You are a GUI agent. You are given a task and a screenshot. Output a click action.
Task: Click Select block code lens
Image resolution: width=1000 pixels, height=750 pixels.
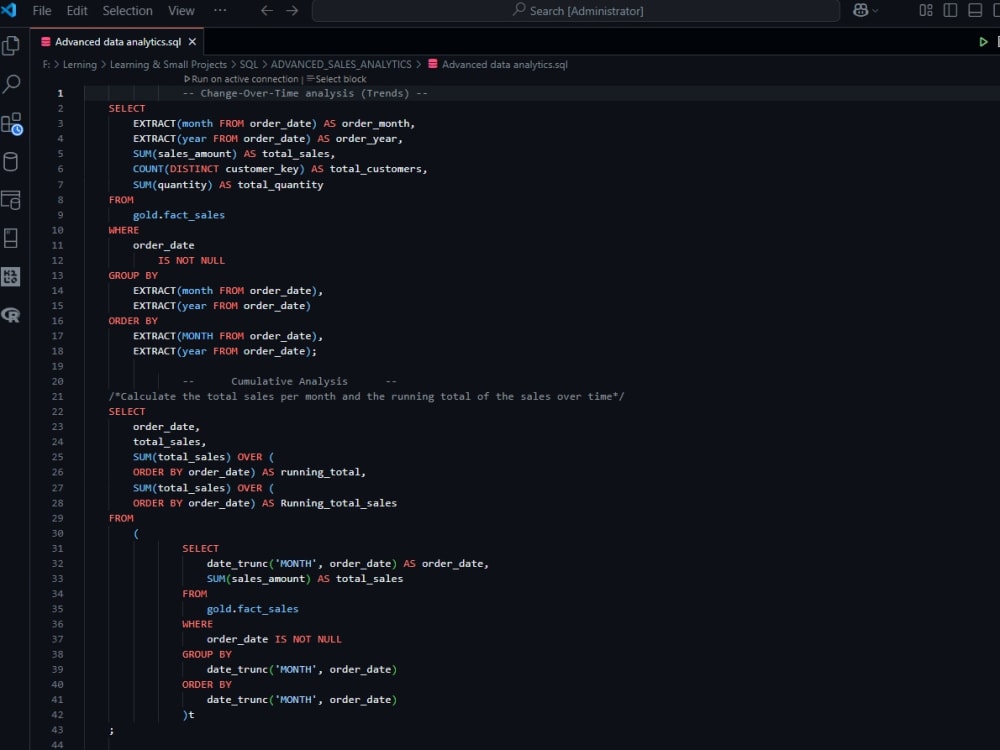336,79
